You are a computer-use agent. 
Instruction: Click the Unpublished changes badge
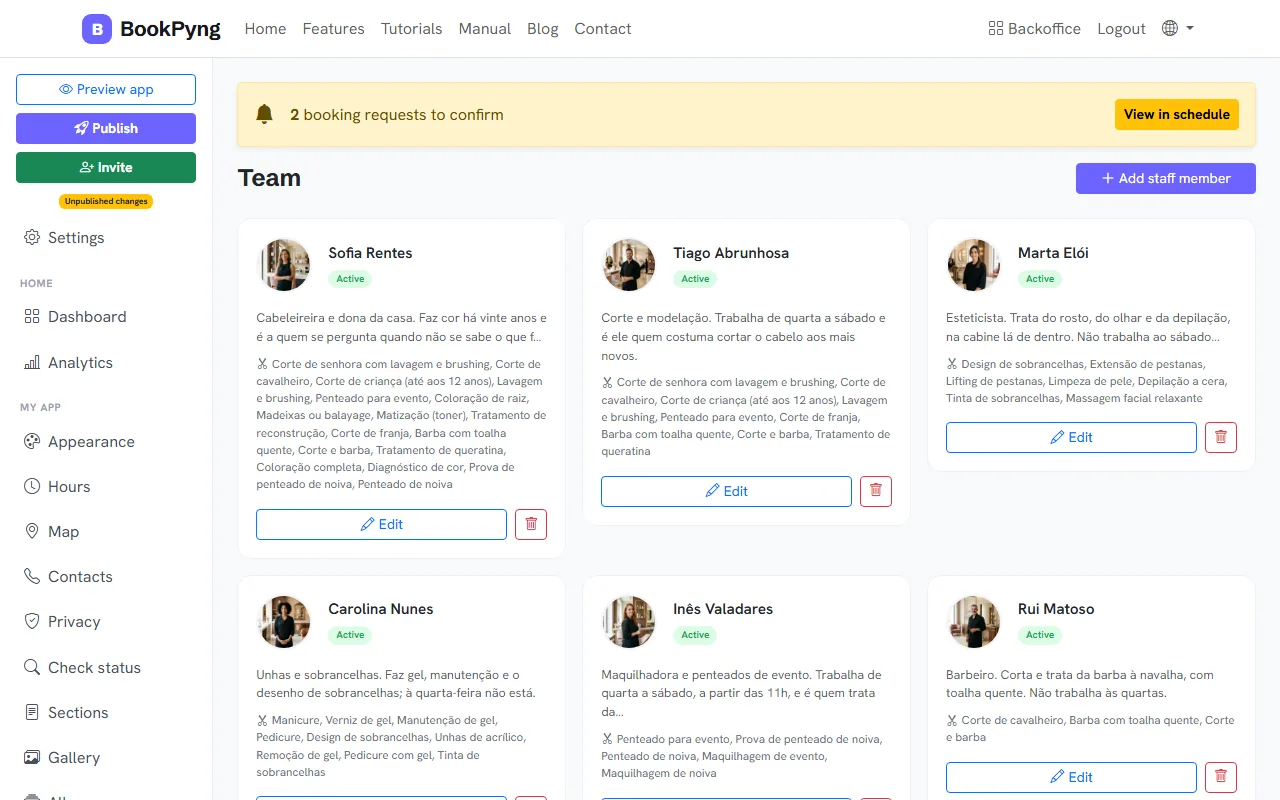point(106,201)
